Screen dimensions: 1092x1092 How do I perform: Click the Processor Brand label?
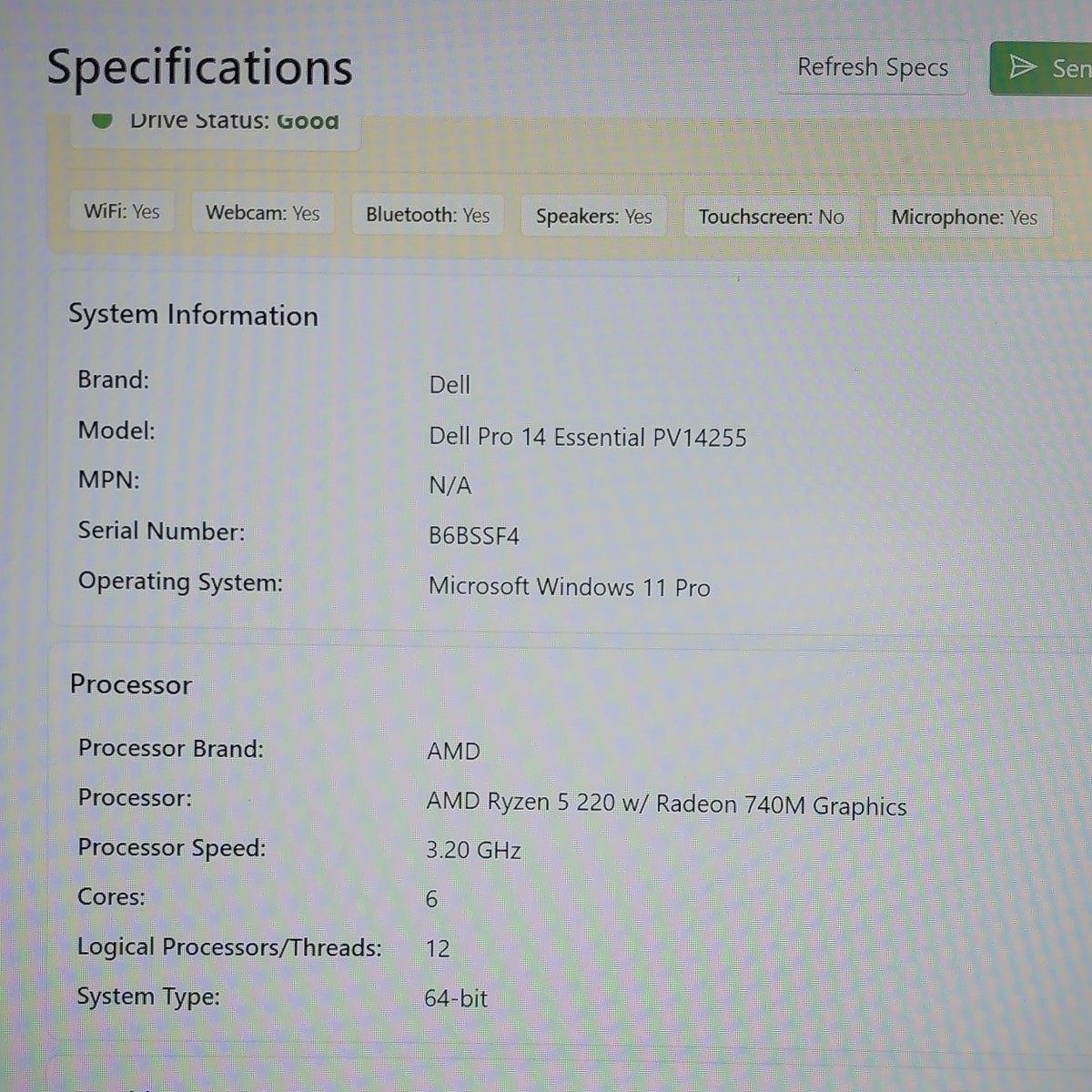tap(171, 748)
